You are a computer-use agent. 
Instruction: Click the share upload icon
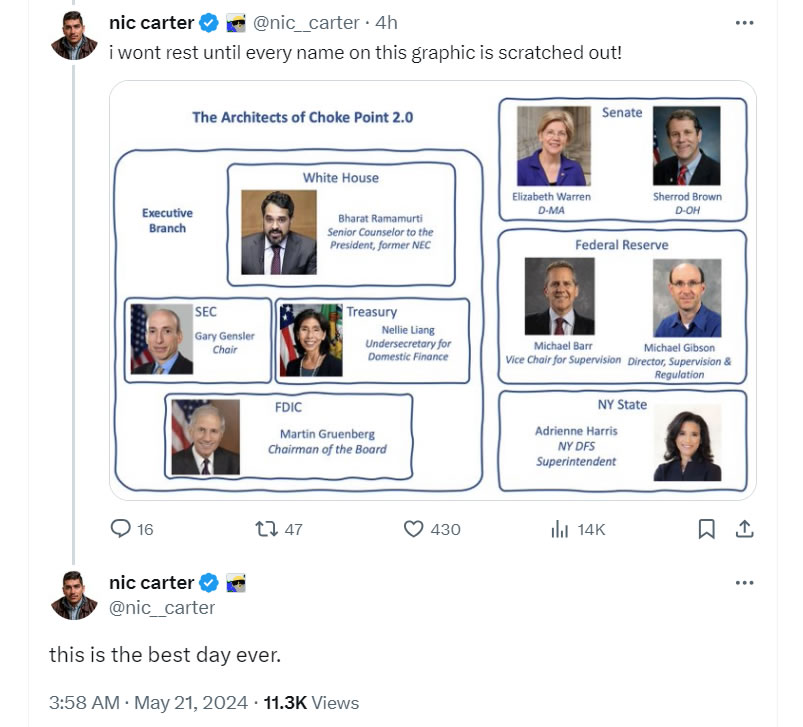(x=744, y=529)
